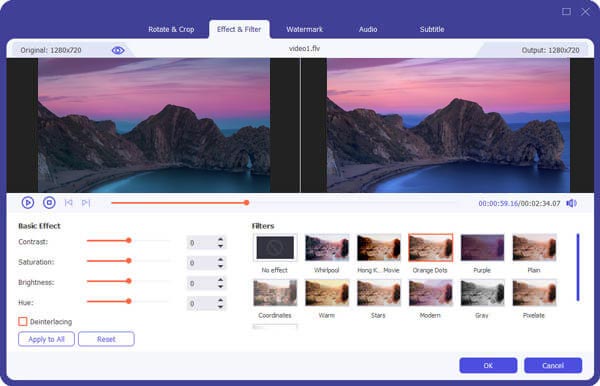Click the Apply to All button
Screen dimensions: 600x386
tap(46, 339)
